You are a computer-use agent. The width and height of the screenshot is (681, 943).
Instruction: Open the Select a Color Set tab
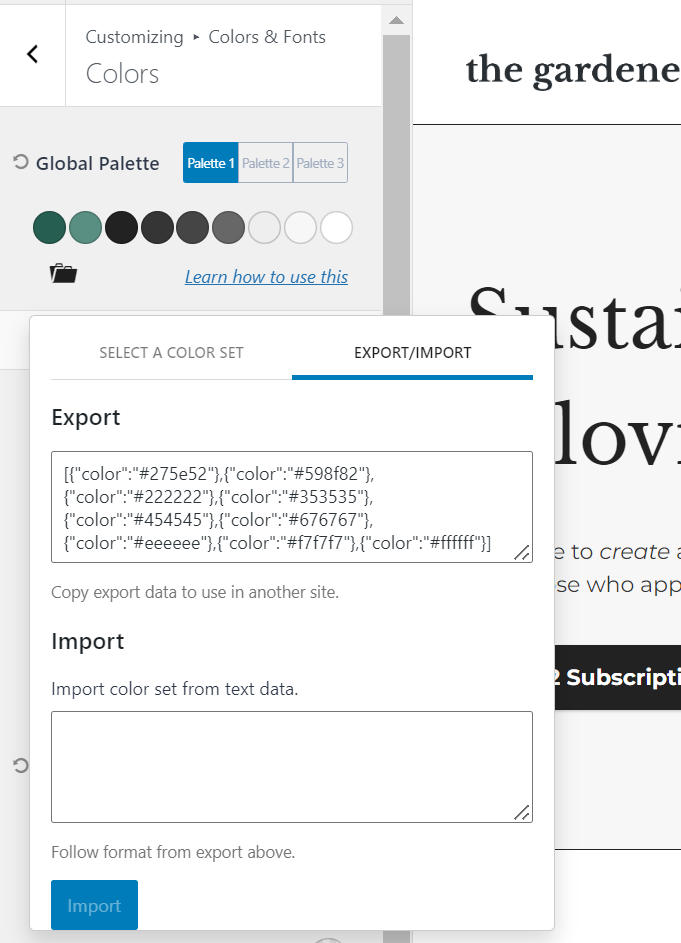[171, 353]
